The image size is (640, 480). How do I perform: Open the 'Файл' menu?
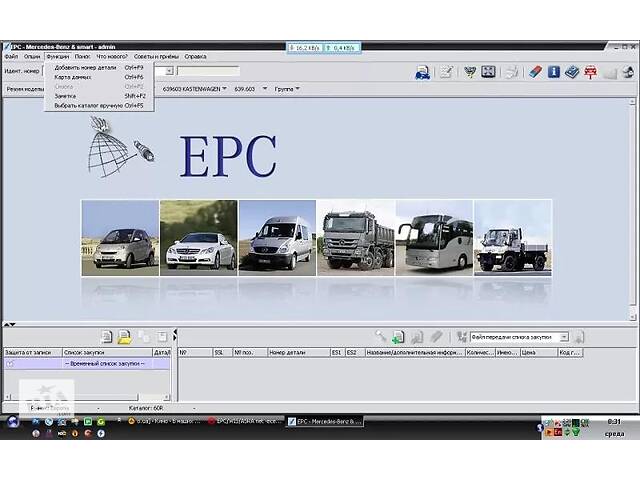pyautogui.click(x=11, y=56)
